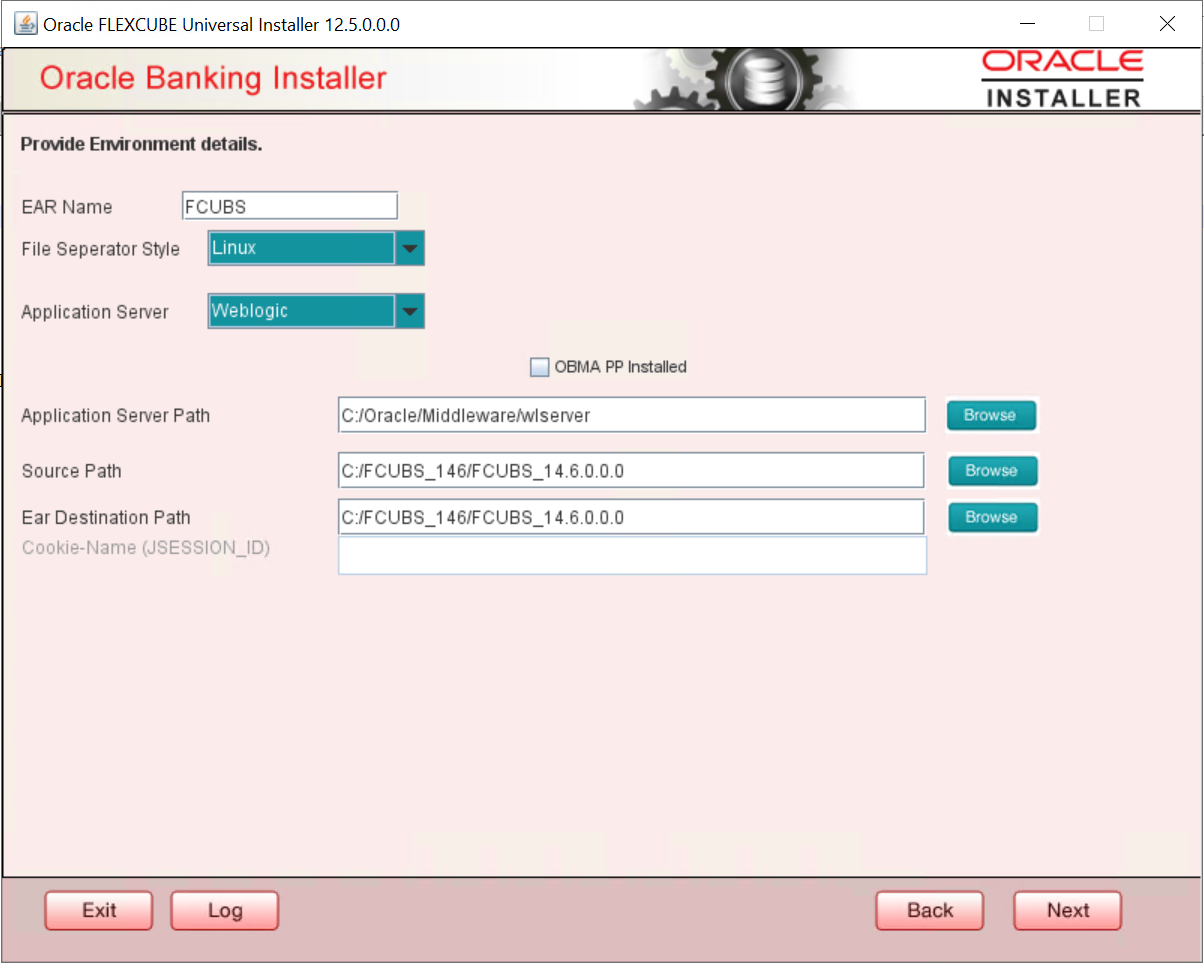Click the Oracle Installer logo
The height and width of the screenshot is (963, 1204).
click(x=1062, y=79)
